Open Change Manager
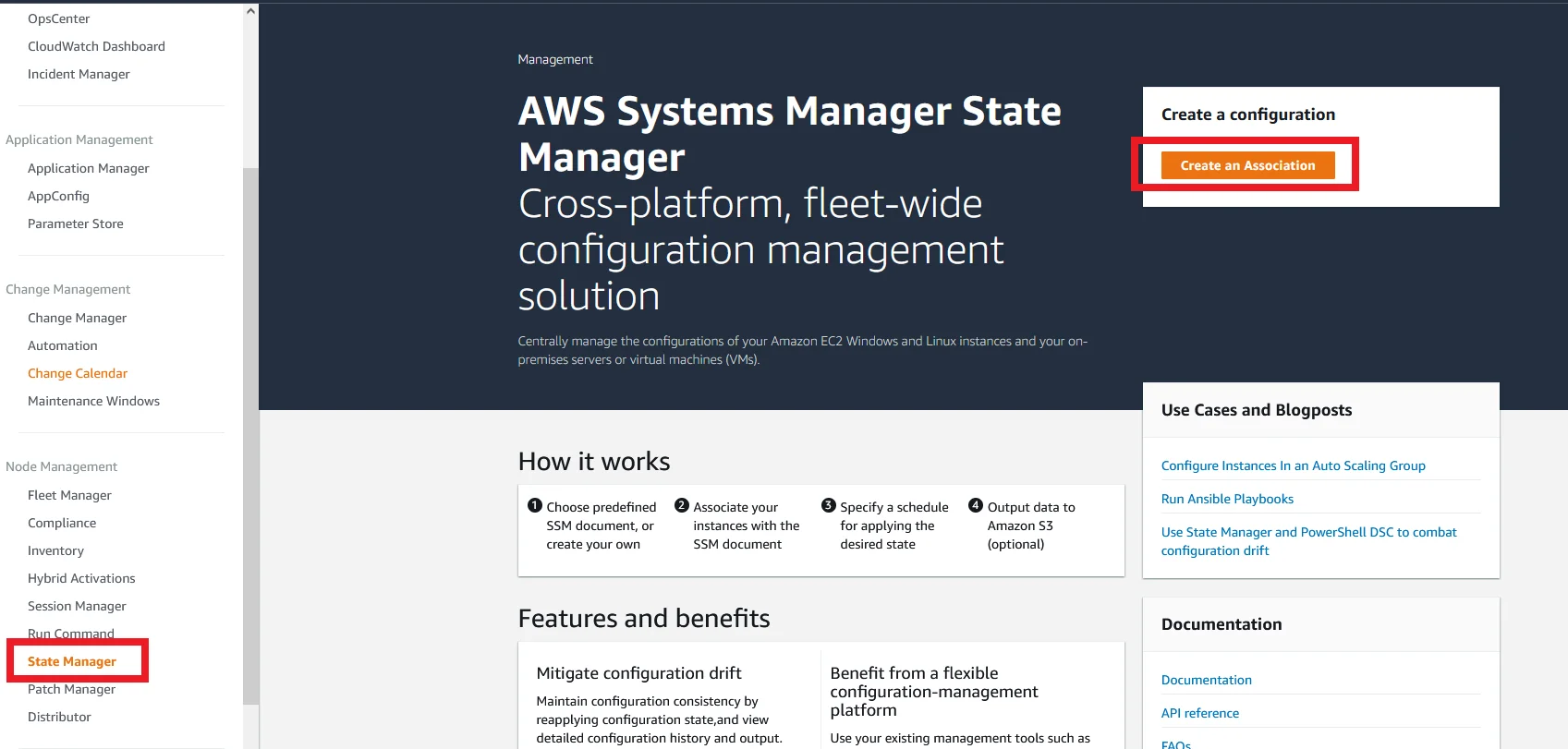Image resolution: width=1568 pixels, height=749 pixels. (77, 318)
